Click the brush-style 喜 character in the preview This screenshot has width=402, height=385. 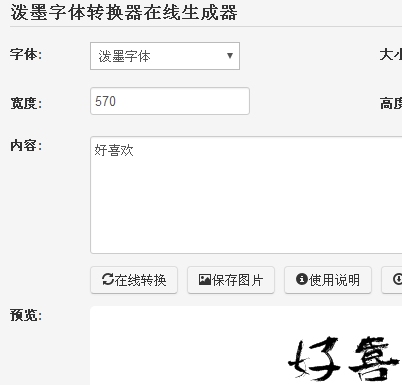pyautogui.click(x=373, y=358)
